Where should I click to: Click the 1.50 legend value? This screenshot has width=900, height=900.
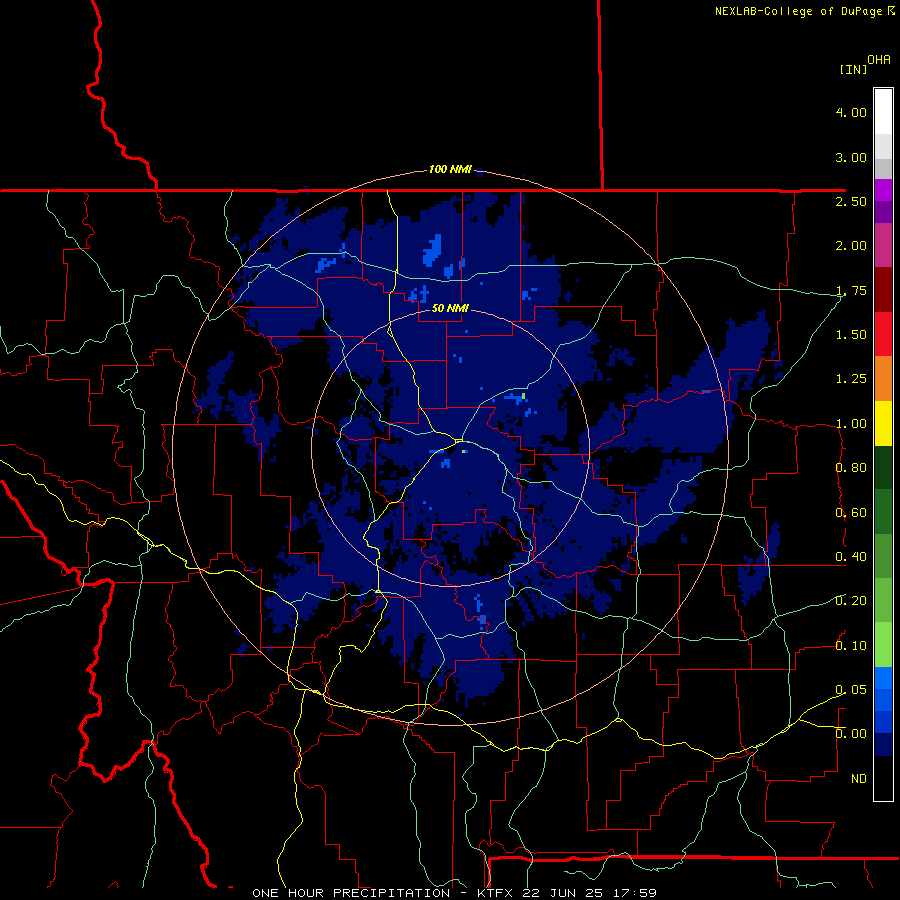click(x=851, y=335)
